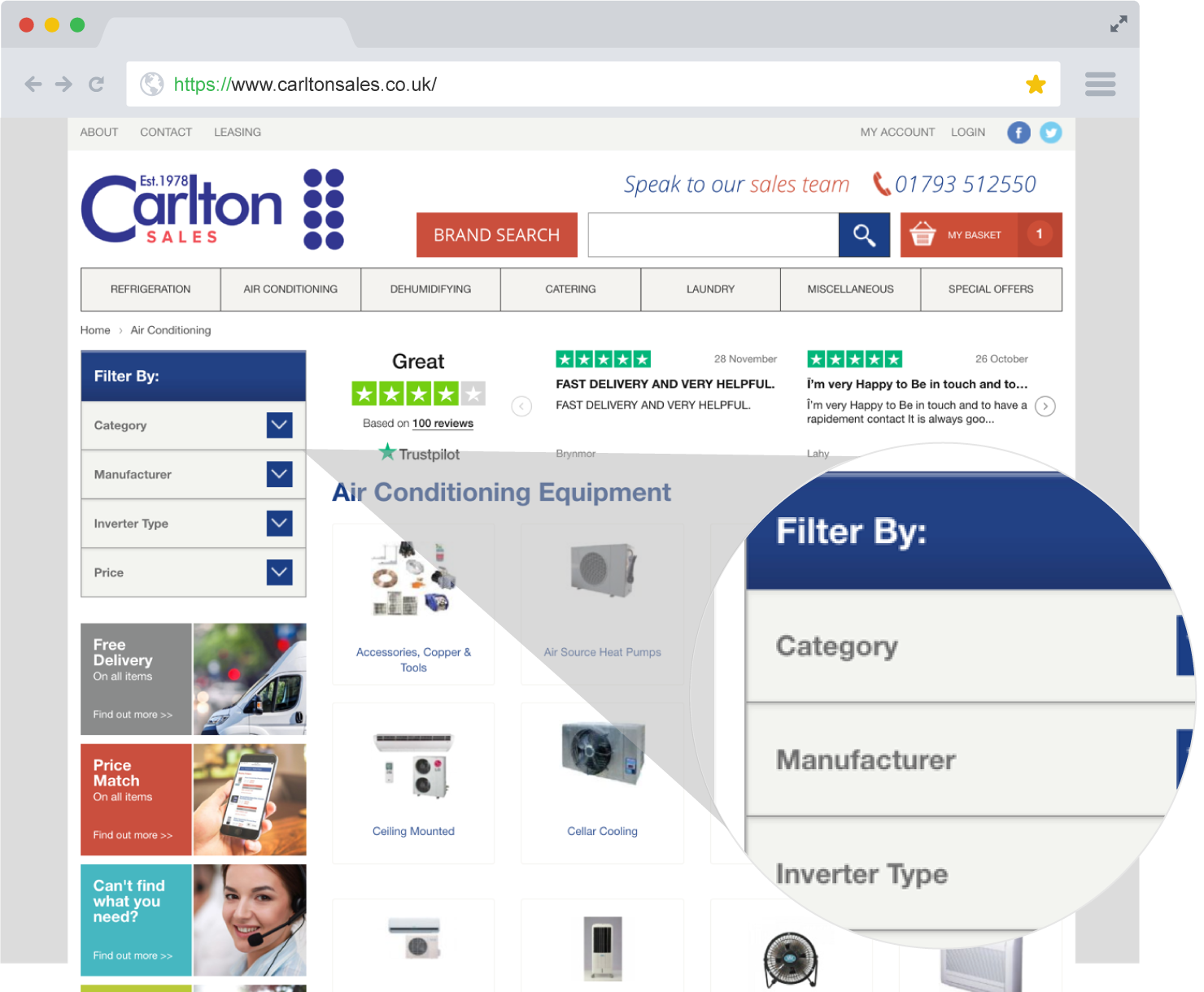Click the Air Source Heat Pumps image
This screenshot has width=1204, height=992.
604,571
